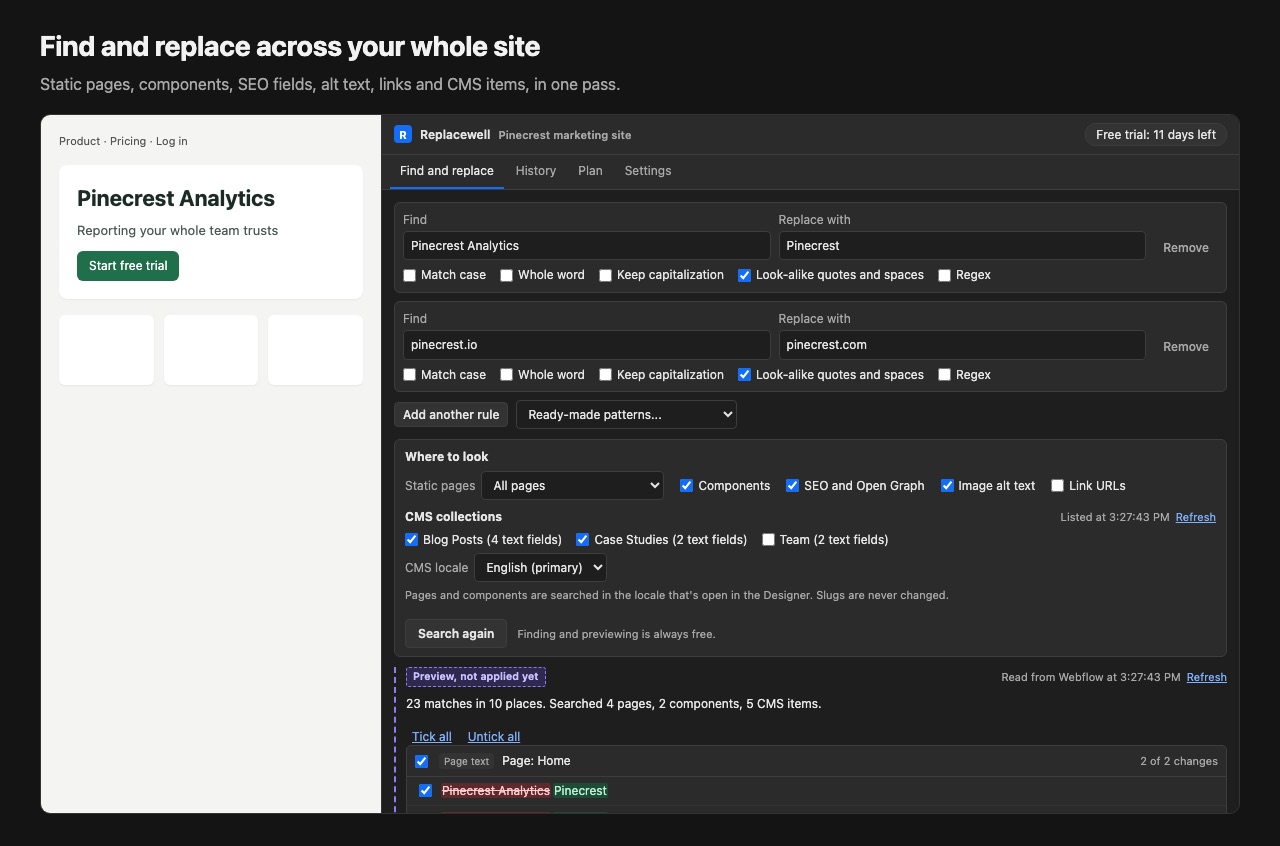Click the Search again button
The width and height of the screenshot is (1280, 846).
[x=456, y=634]
